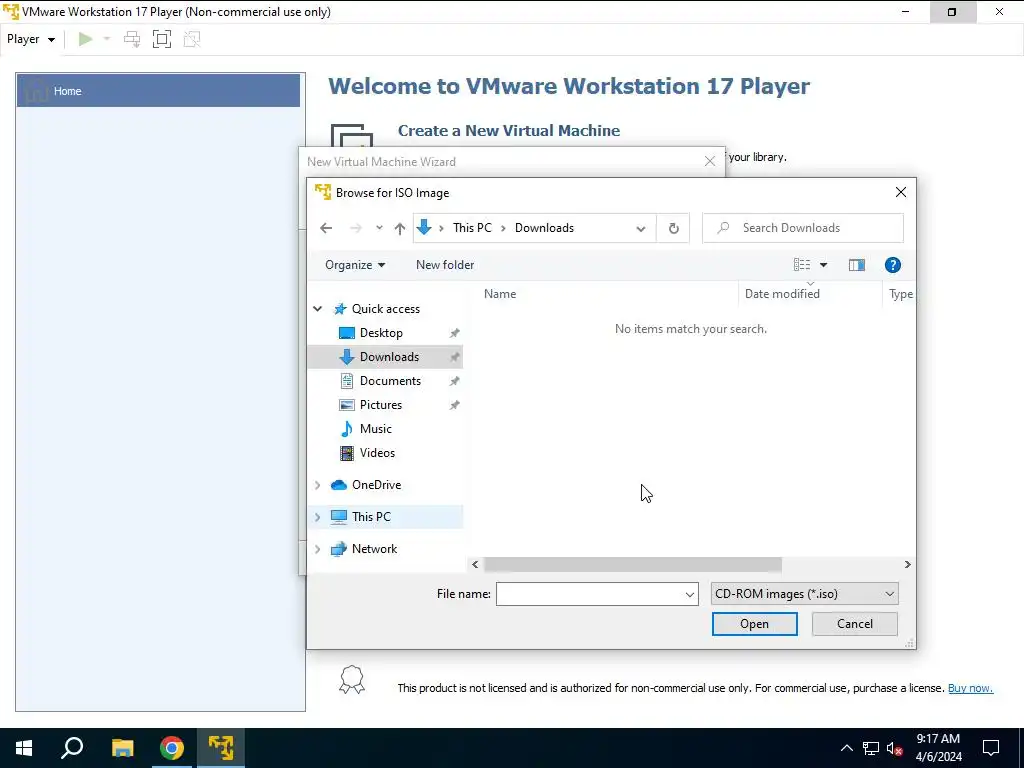Viewport: 1024px width, 768px height.
Task: Open the File name dropdown arrow
Action: pyautogui.click(x=690, y=594)
